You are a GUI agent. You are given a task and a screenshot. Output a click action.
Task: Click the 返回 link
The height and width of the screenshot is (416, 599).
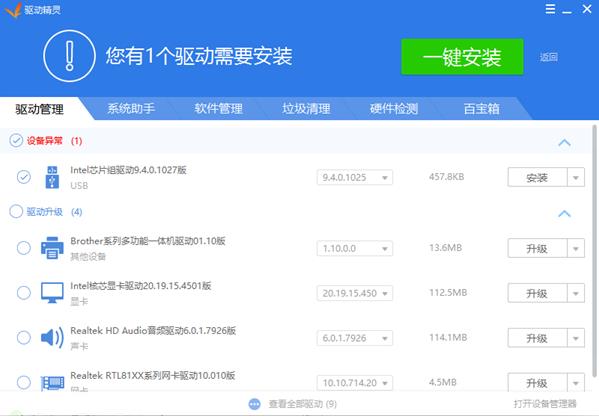coord(549,57)
